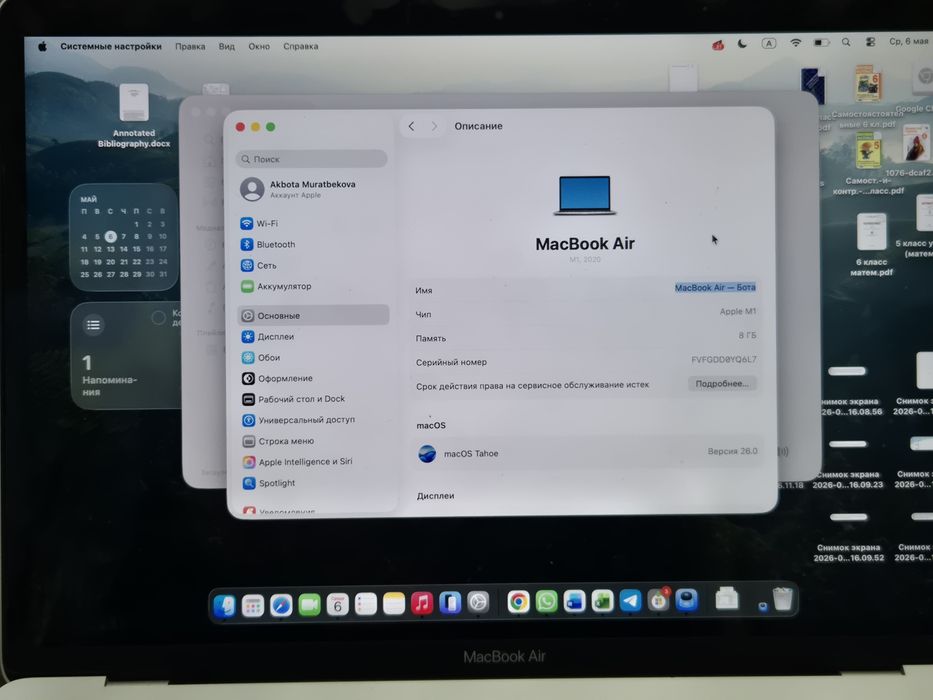Go forward with the right chevron

click(434, 126)
